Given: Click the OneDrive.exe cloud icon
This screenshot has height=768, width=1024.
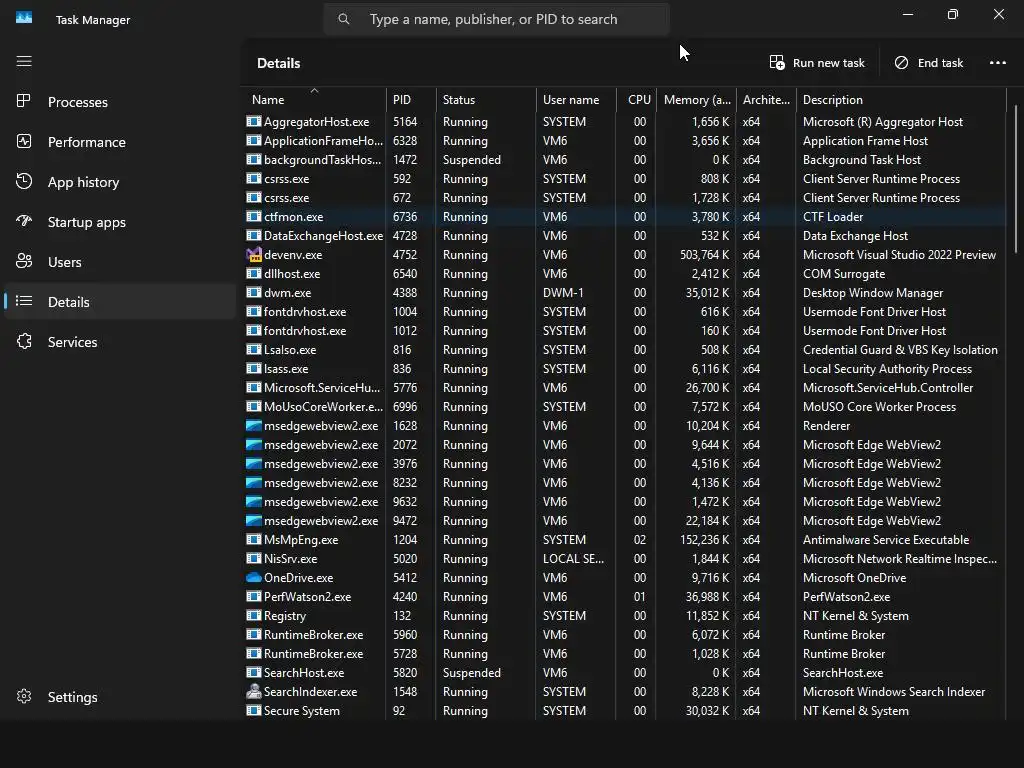Looking at the screenshot, I should pyautogui.click(x=253, y=577).
